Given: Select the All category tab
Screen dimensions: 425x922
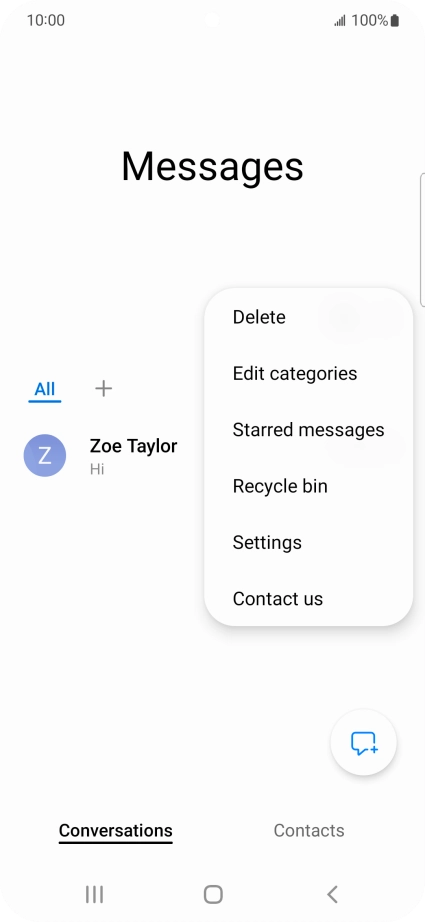Looking at the screenshot, I should [x=45, y=389].
